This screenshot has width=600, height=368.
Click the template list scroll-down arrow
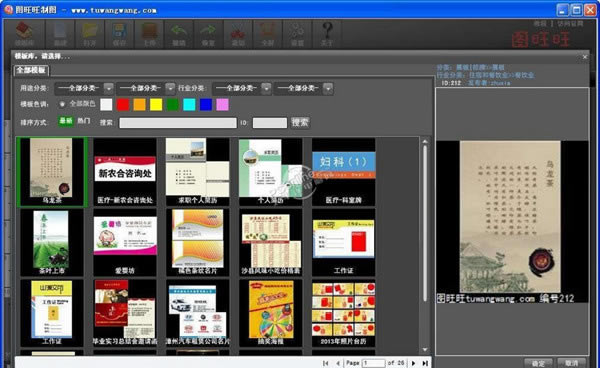pos(425,350)
